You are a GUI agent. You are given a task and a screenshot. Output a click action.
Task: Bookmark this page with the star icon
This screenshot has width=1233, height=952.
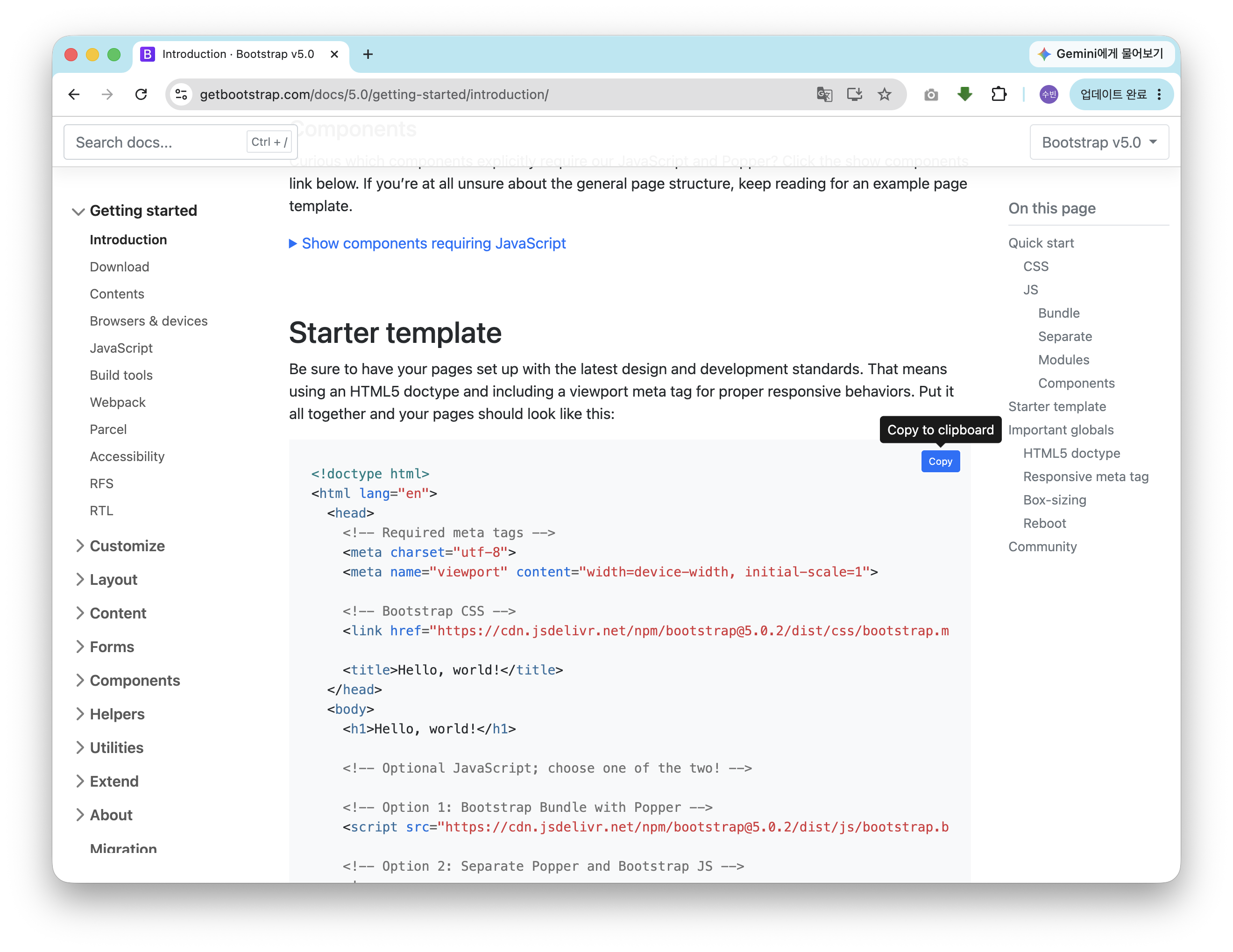click(885, 94)
